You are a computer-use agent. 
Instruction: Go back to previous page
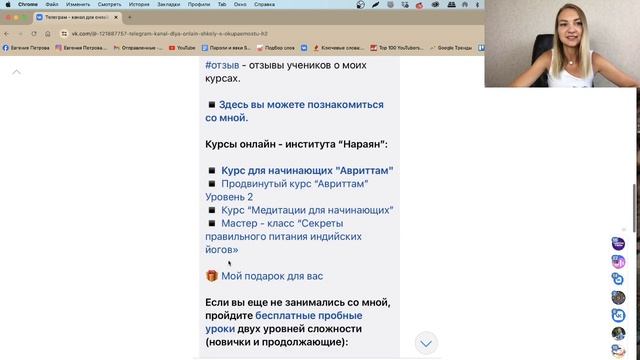pyautogui.click(x=7, y=33)
